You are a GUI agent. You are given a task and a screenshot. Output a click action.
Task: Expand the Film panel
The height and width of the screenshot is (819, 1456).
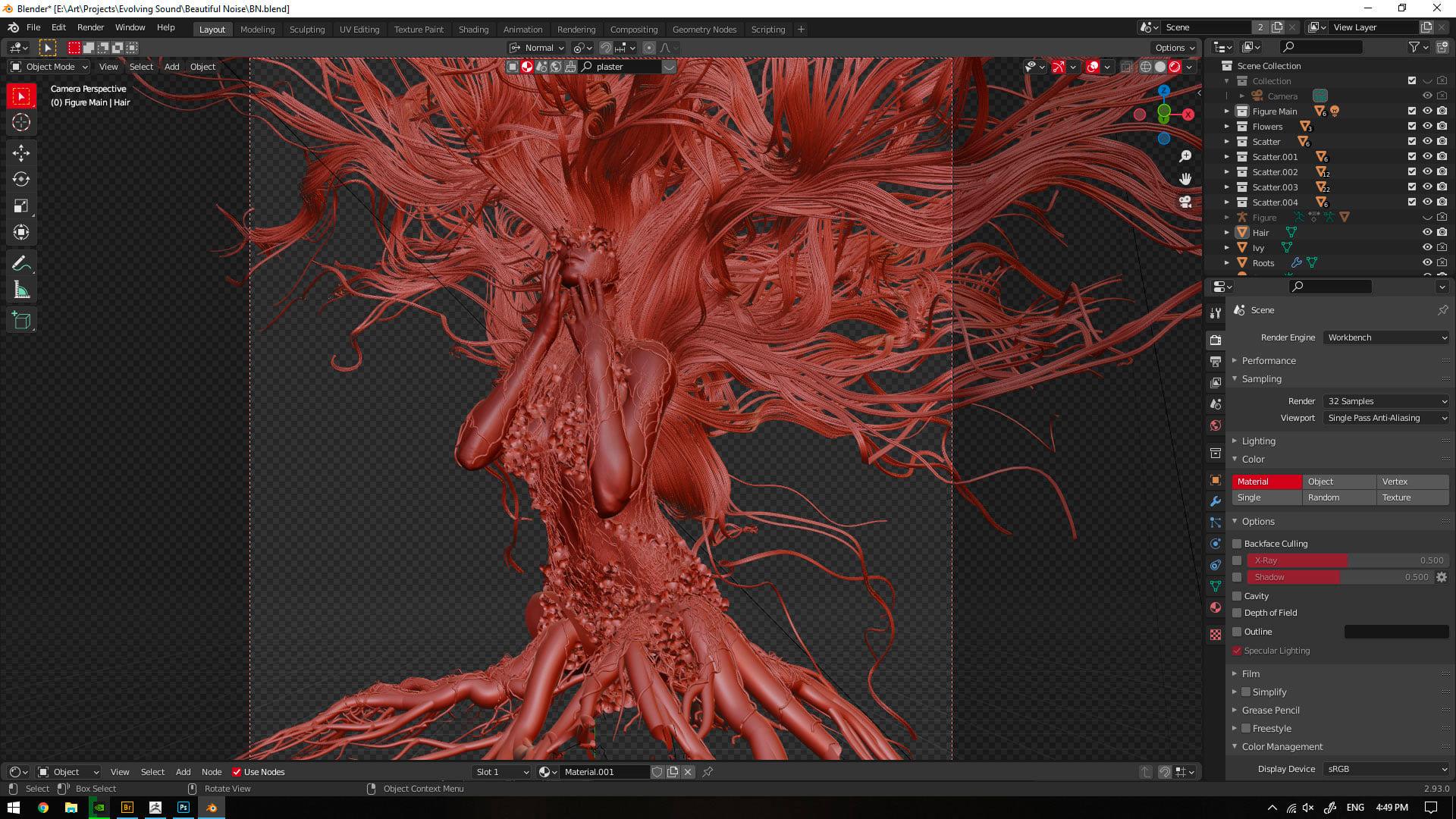(x=1250, y=674)
